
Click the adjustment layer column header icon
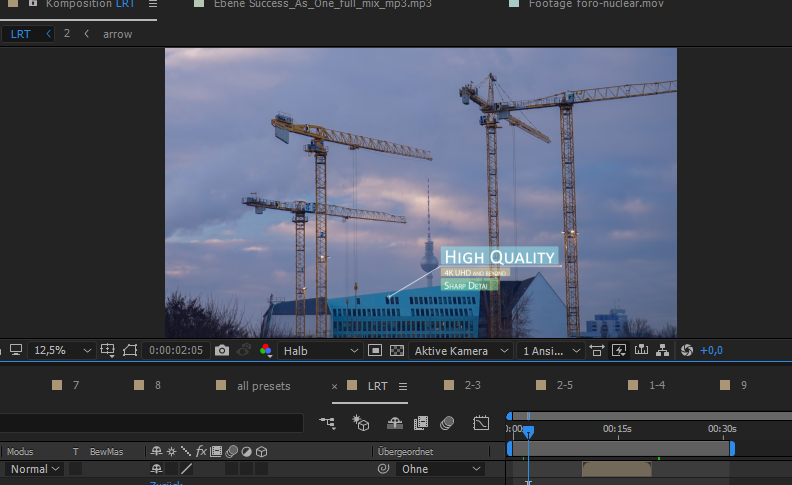[x=246, y=451]
